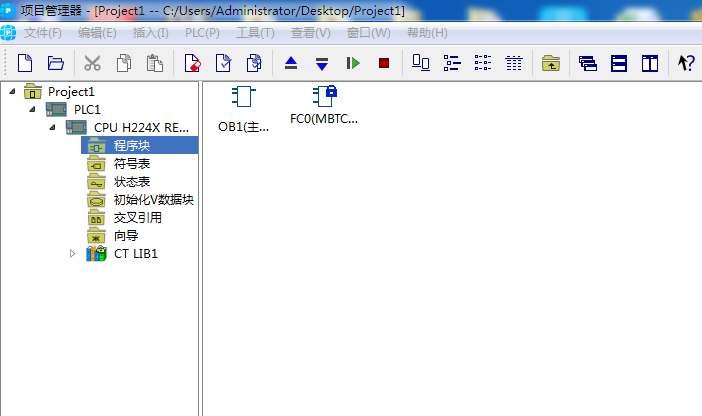The image size is (702, 416).
Task: Open the 插入(I) menu
Action: tap(150, 33)
